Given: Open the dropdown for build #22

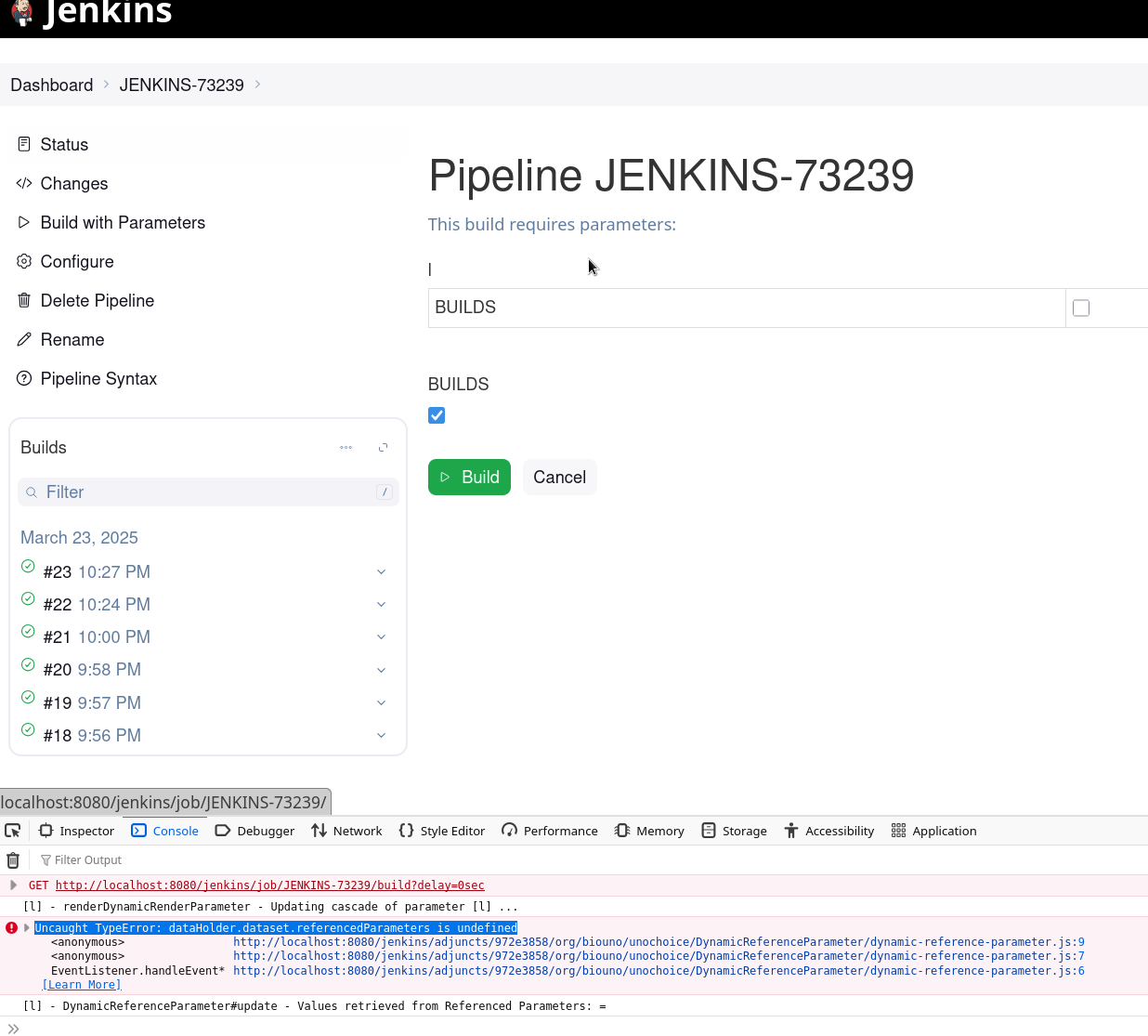Looking at the screenshot, I should pos(381,605).
